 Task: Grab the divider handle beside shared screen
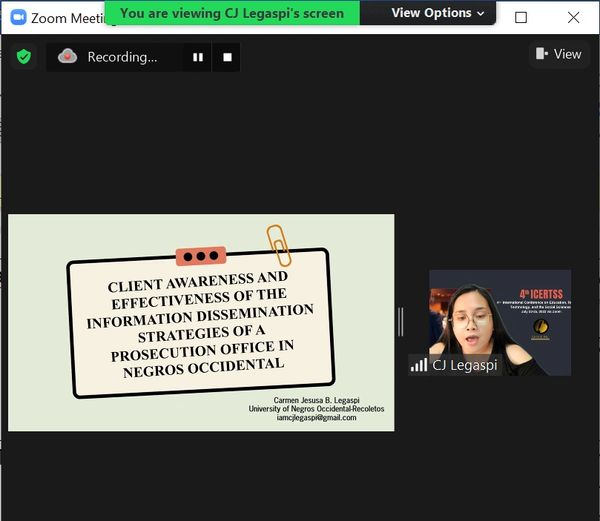click(x=401, y=322)
